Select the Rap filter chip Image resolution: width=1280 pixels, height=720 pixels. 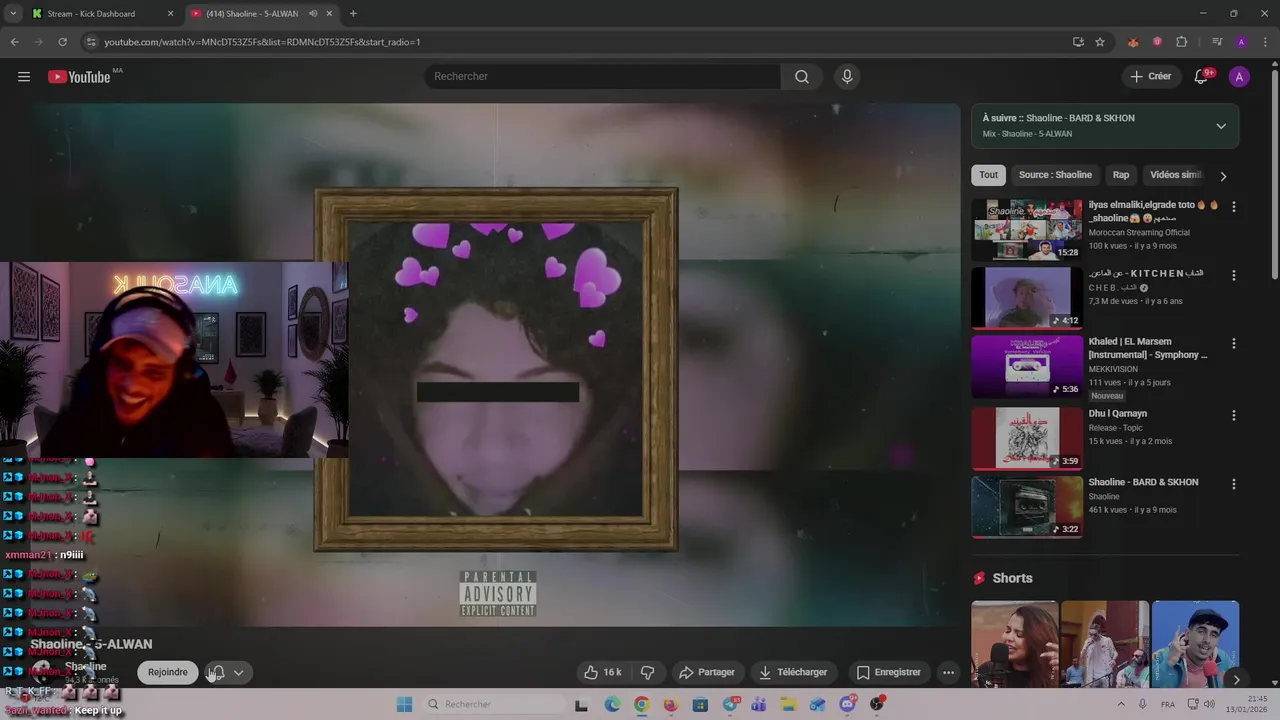coord(1121,174)
